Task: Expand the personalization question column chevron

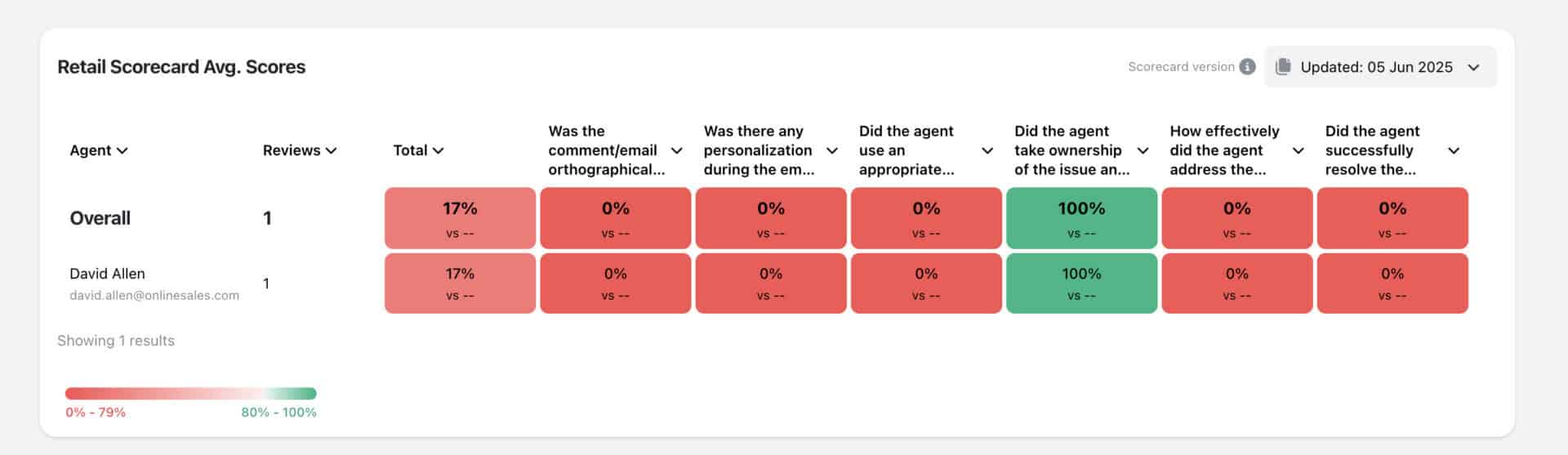Action: pos(832,150)
